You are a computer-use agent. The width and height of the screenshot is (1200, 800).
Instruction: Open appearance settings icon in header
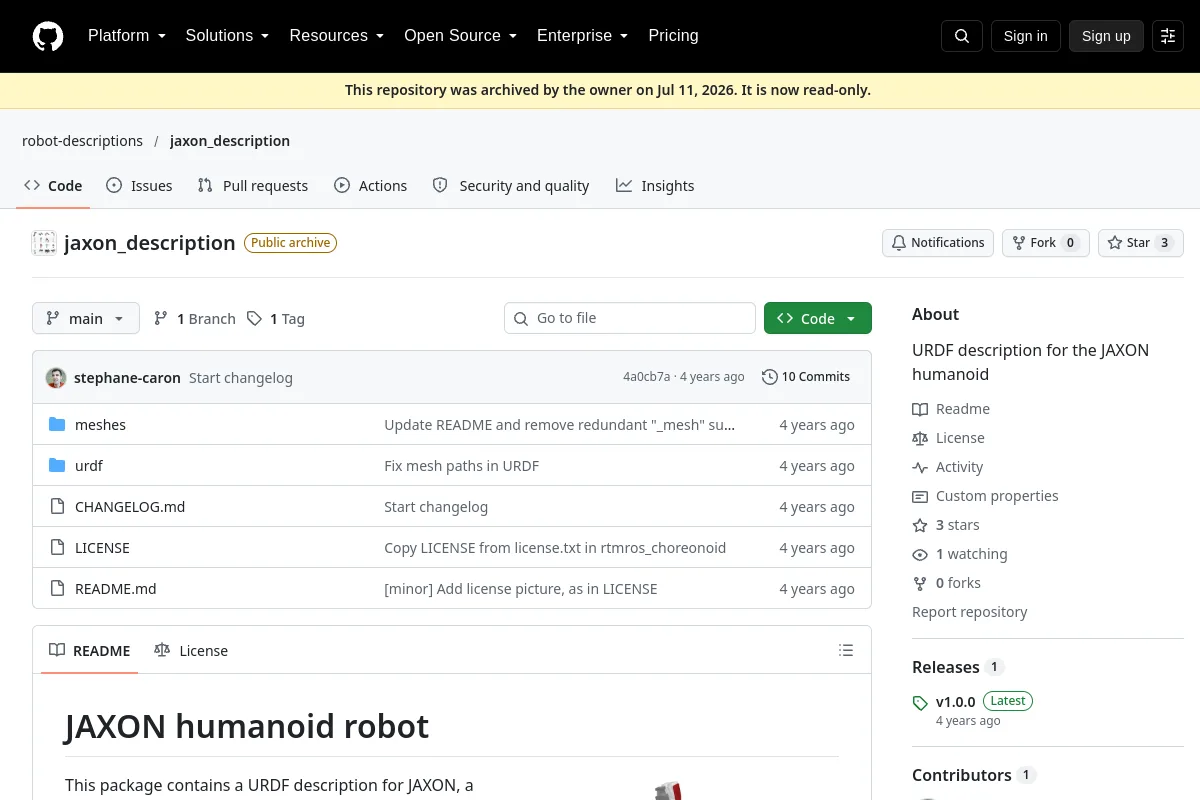(x=1168, y=36)
